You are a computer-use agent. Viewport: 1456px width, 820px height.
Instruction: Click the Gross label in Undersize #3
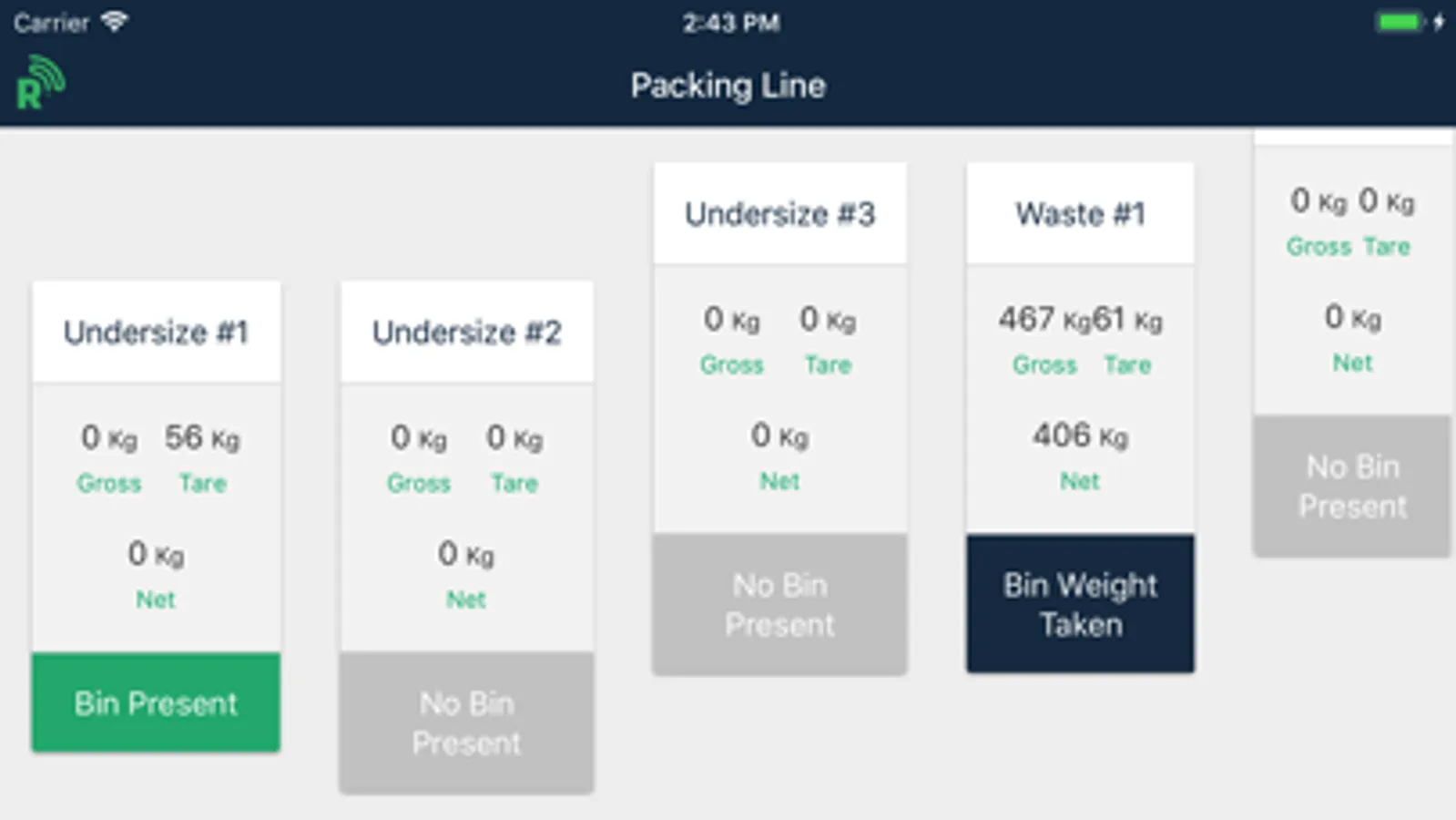[x=731, y=364]
